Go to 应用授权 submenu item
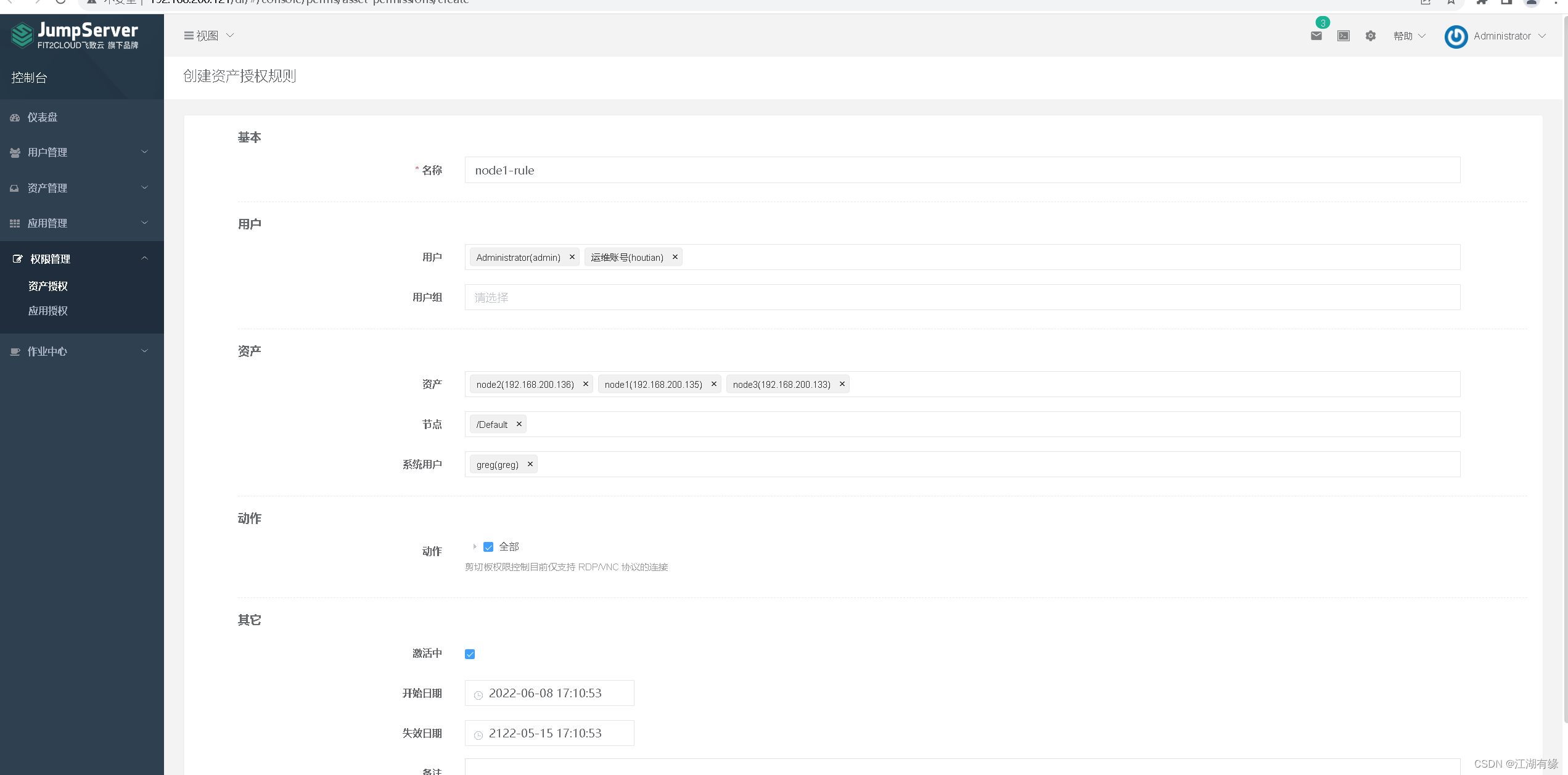The width and height of the screenshot is (1568, 775). click(x=48, y=311)
